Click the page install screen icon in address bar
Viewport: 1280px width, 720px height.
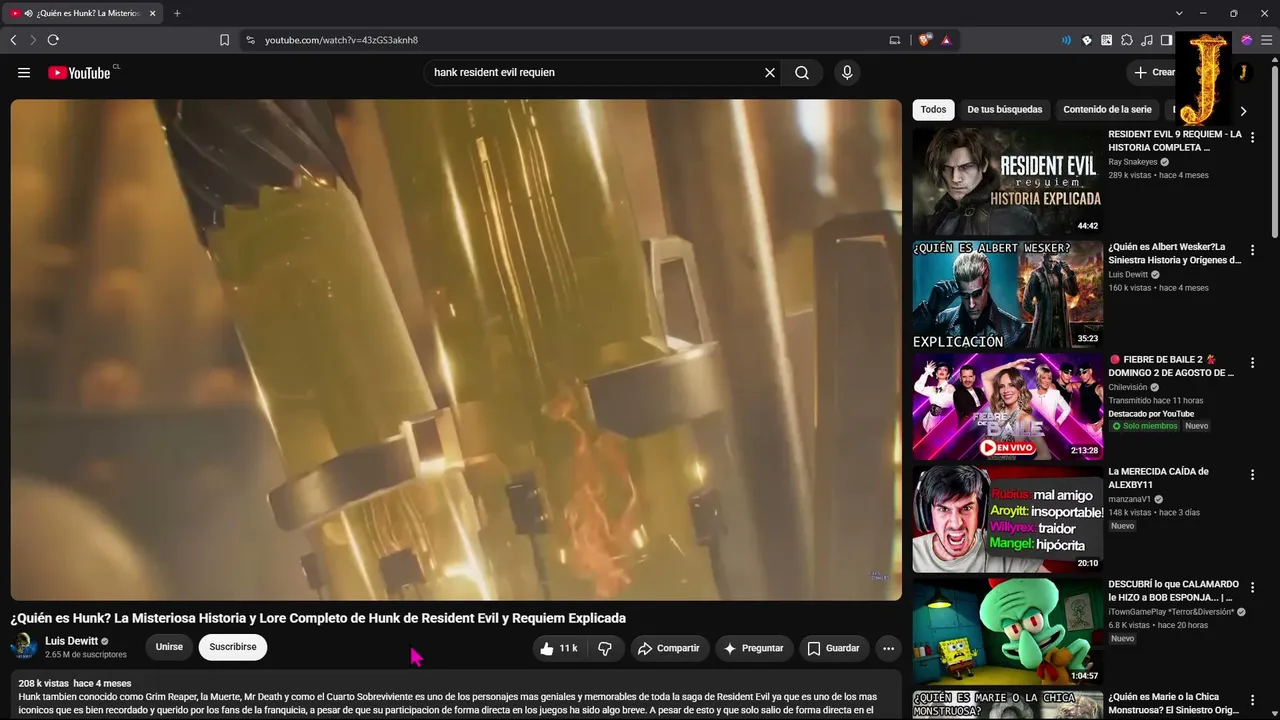(x=895, y=40)
